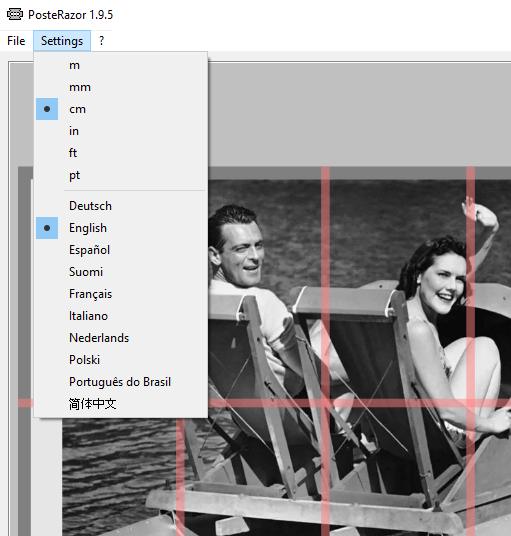Select meters (m) as the unit
Image resolution: width=511 pixels, height=536 pixels.
pyautogui.click(x=121, y=65)
